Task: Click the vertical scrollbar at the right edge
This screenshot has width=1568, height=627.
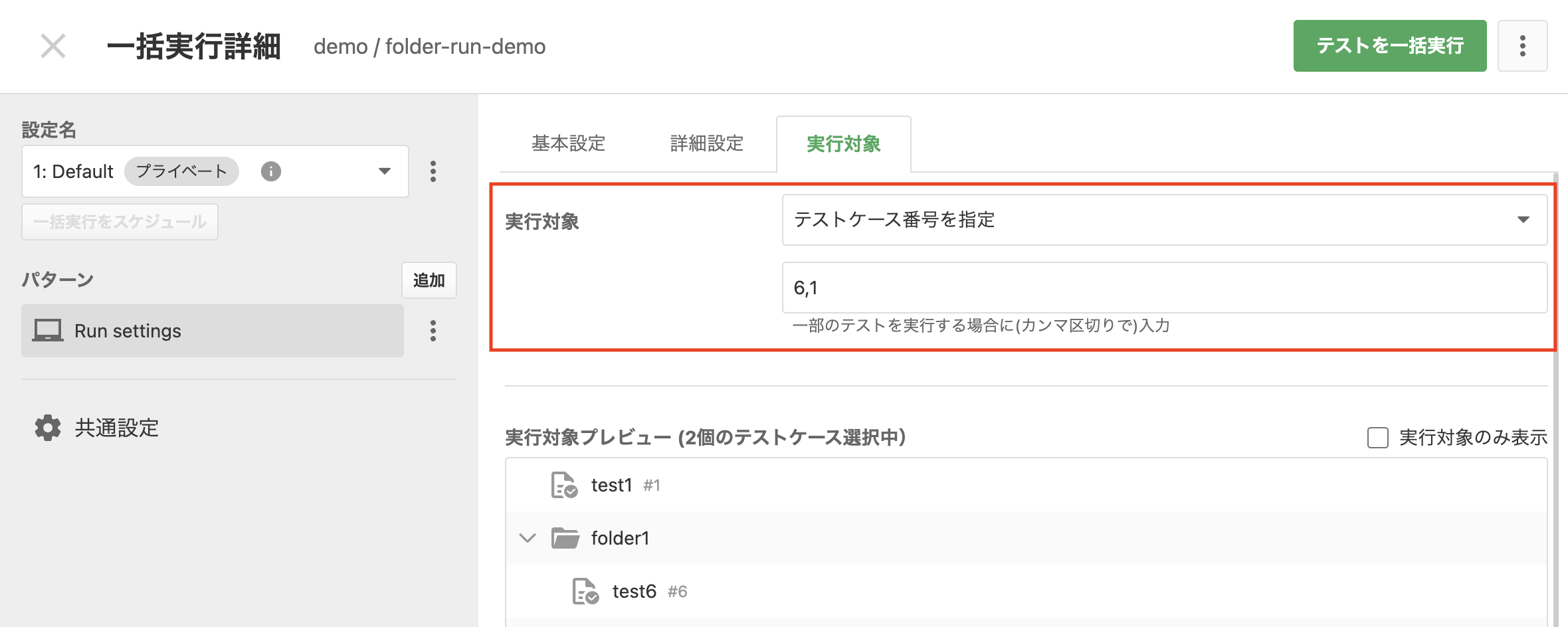Action: [x=1555, y=399]
